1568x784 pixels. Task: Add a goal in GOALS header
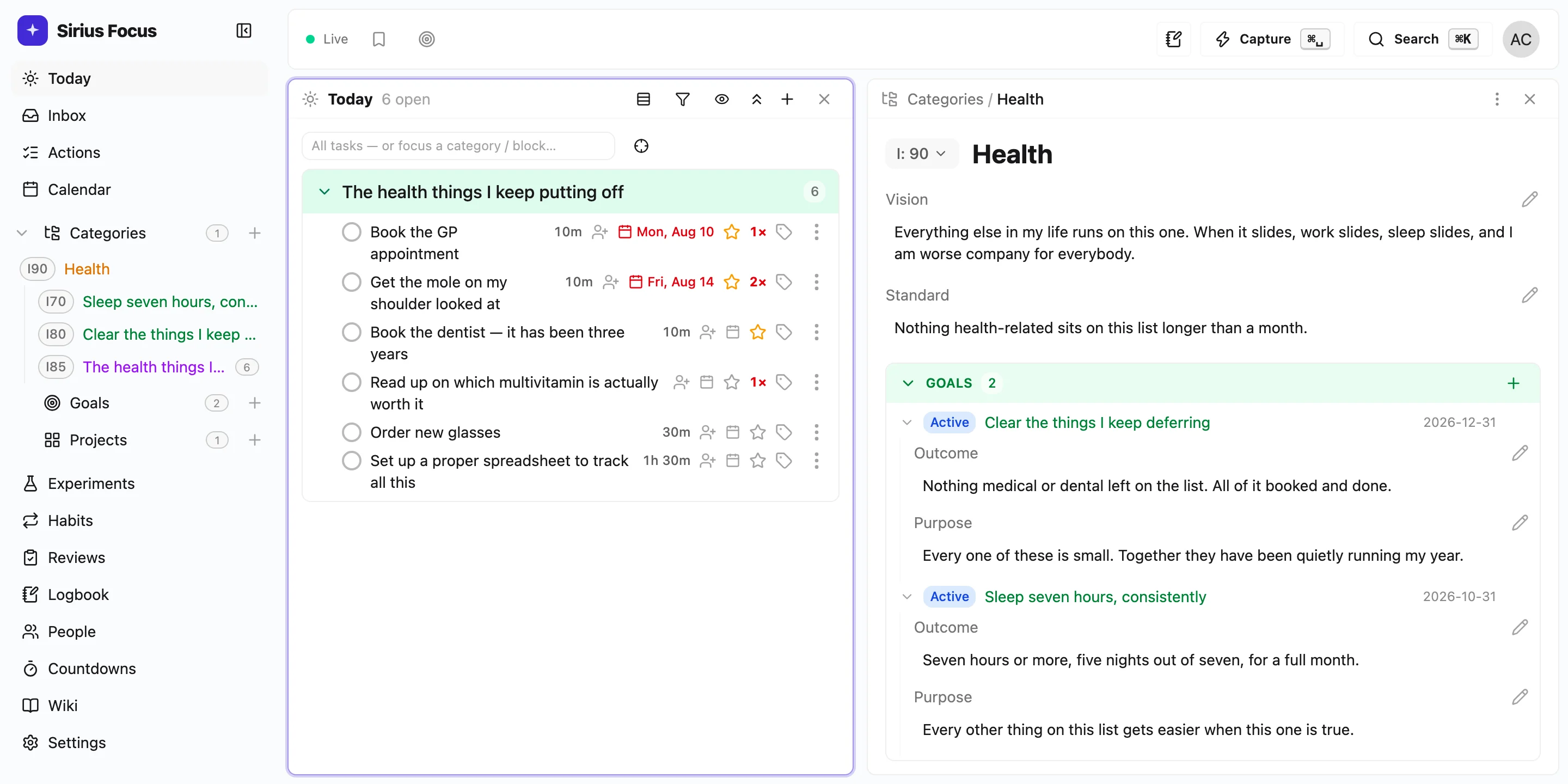click(x=1513, y=383)
